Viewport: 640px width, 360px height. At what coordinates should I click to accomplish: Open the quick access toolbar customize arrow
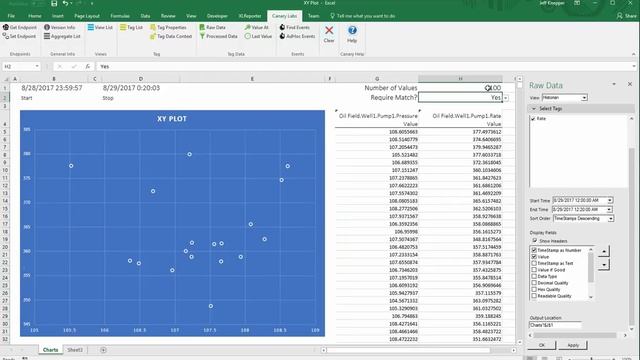[x=92, y=3]
